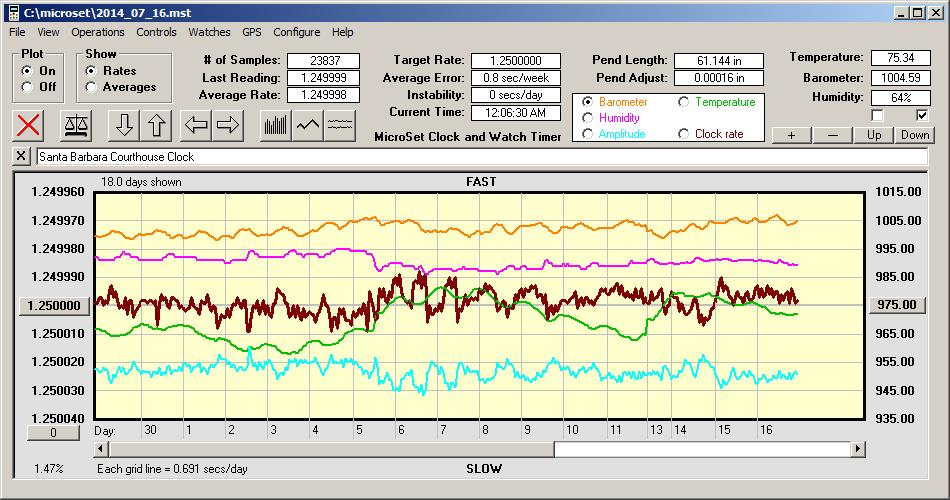Click the small X beside clock name

point(21,156)
